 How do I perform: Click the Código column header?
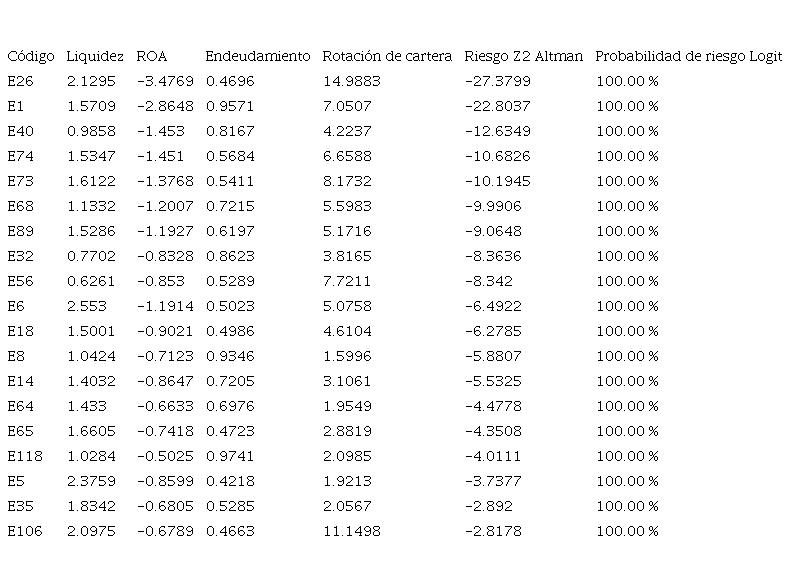click(x=30, y=56)
